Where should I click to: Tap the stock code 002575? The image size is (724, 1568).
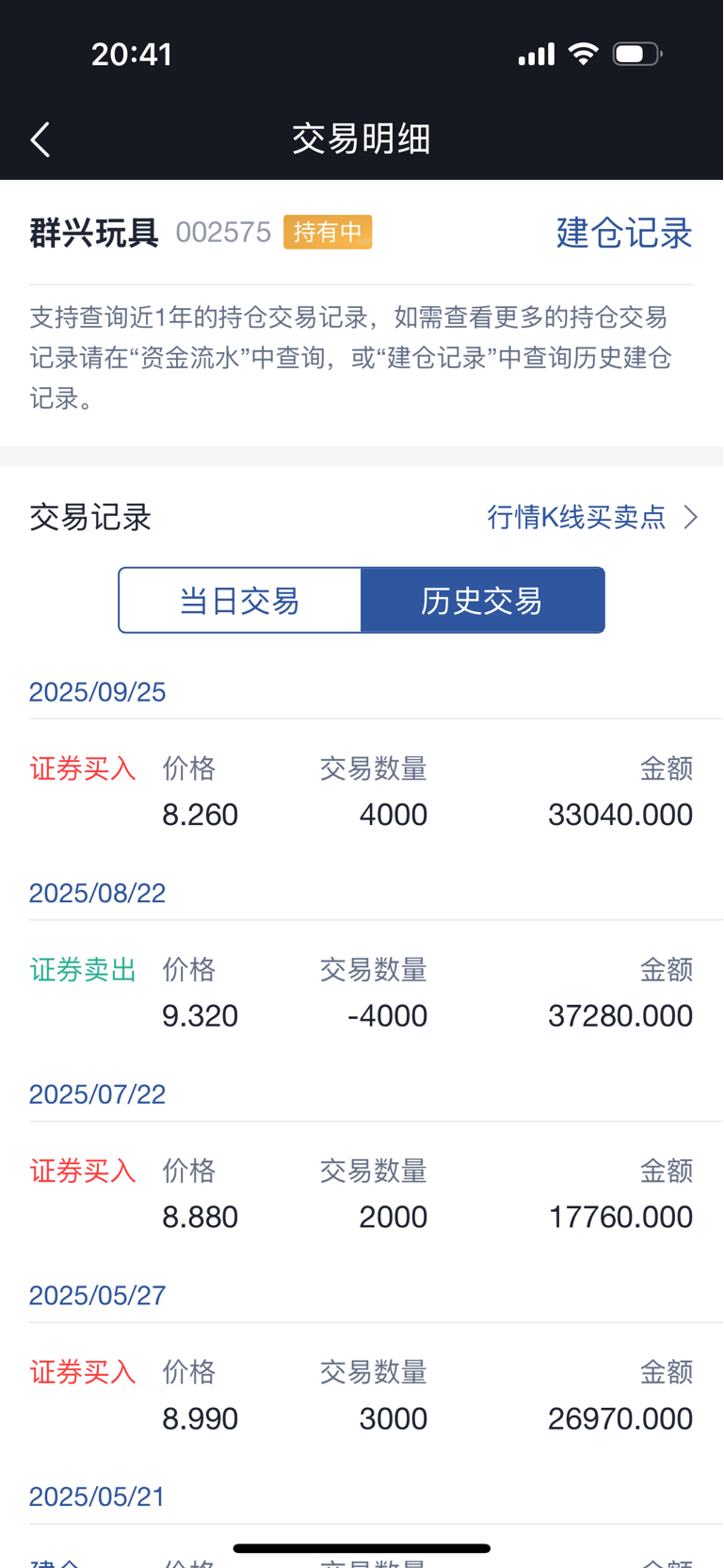click(x=223, y=233)
